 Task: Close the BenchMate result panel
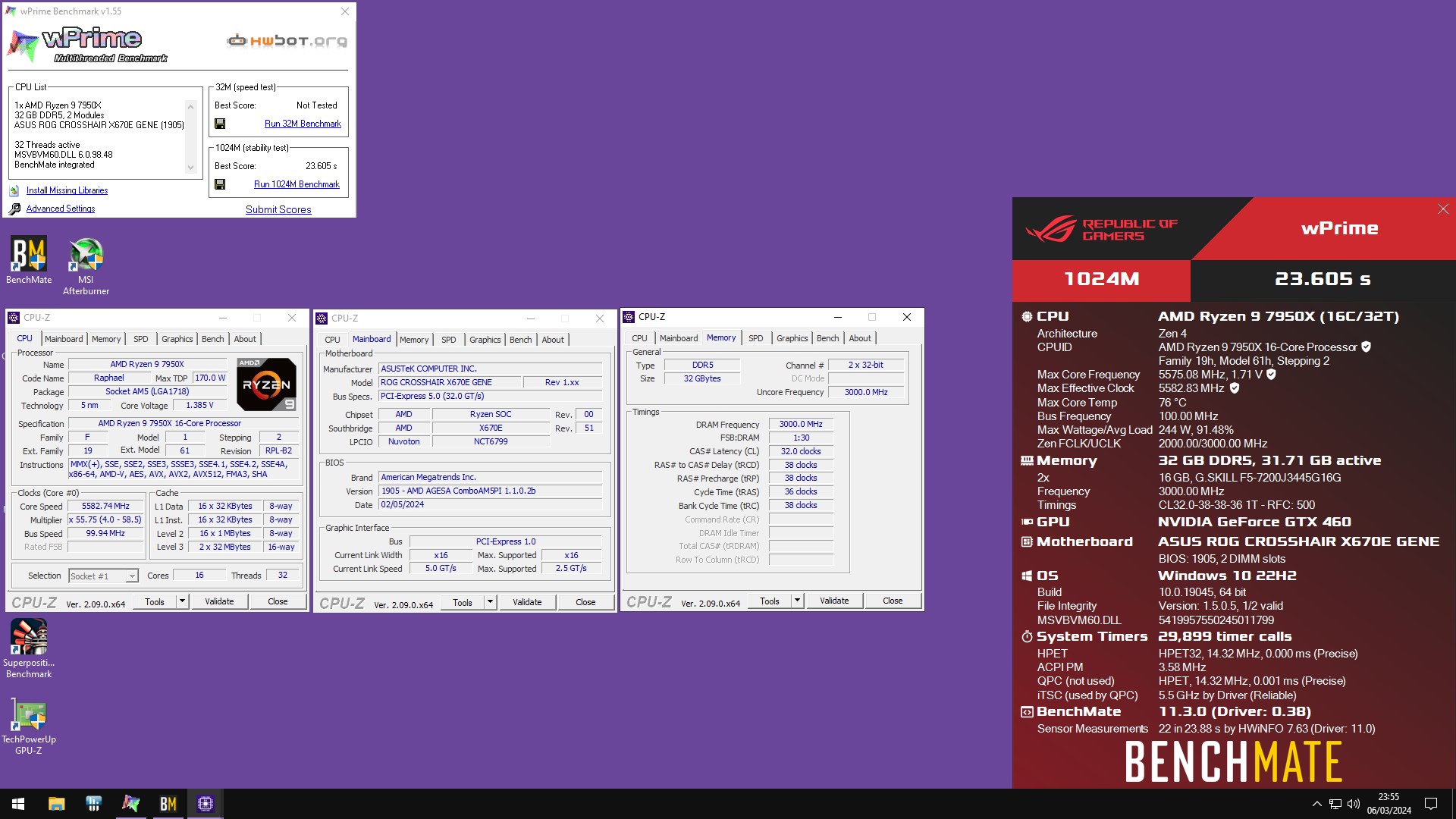(1443, 209)
